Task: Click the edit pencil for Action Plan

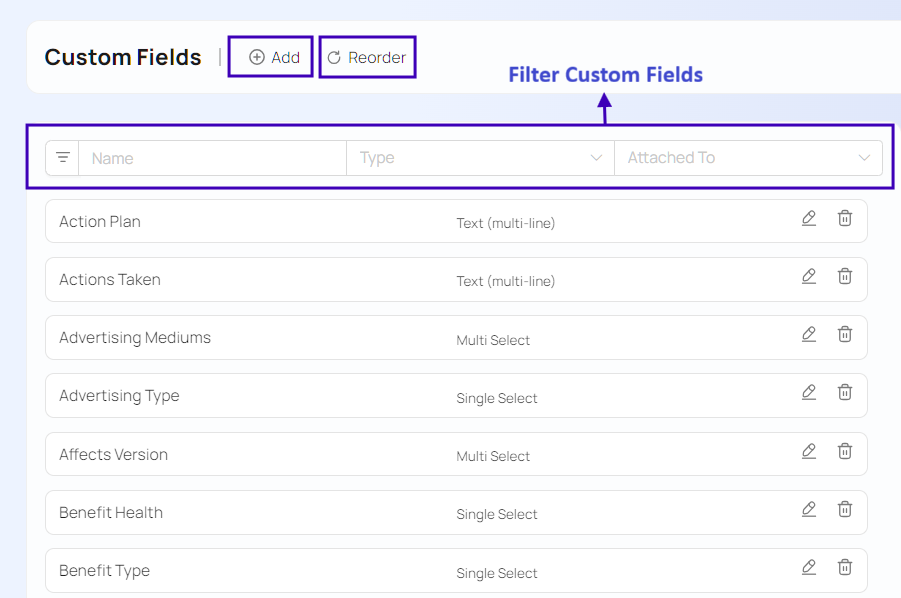Action: [809, 218]
